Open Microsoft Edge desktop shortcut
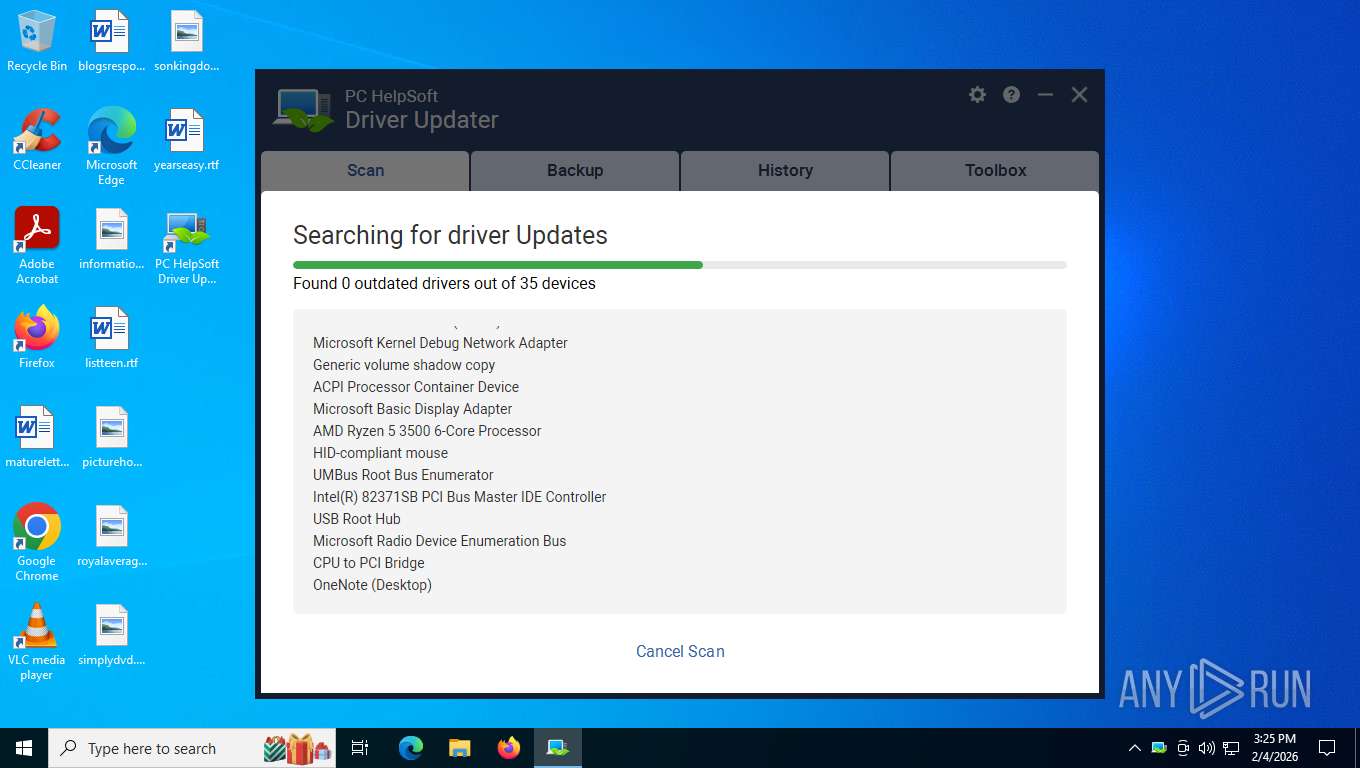This screenshot has height=768, width=1360. click(111, 147)
